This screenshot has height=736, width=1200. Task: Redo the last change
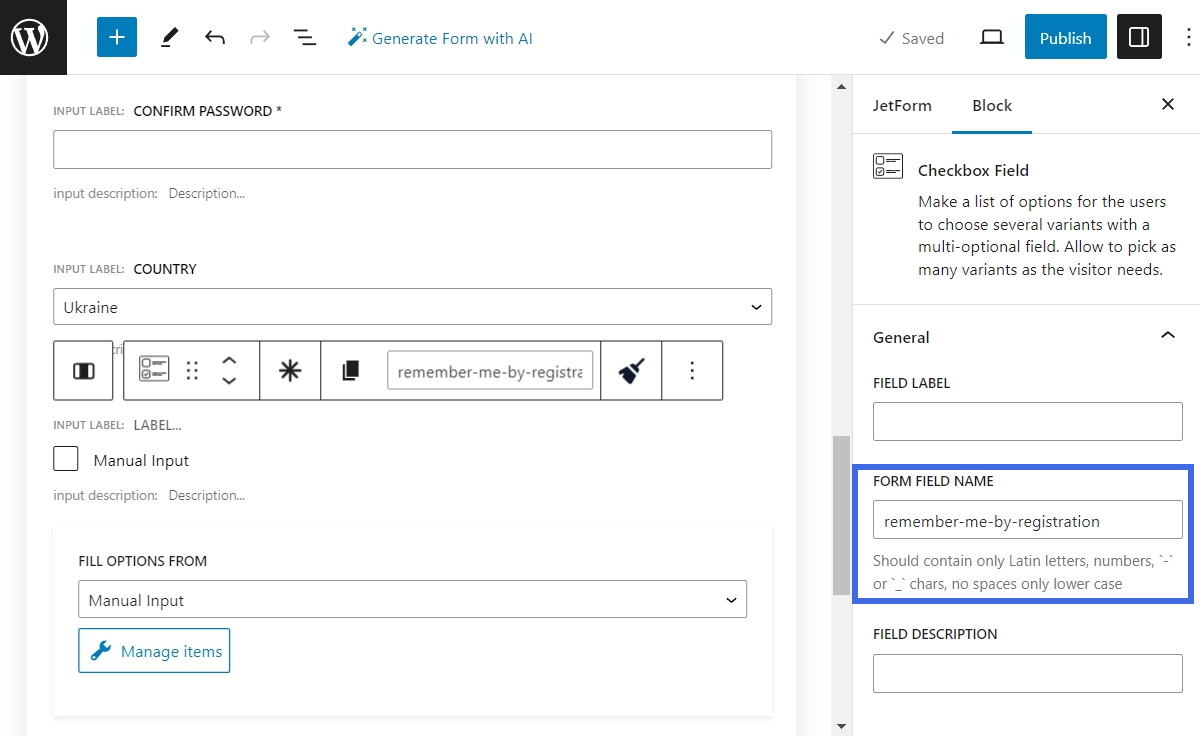pyautogui.click(x=260, y=37)
